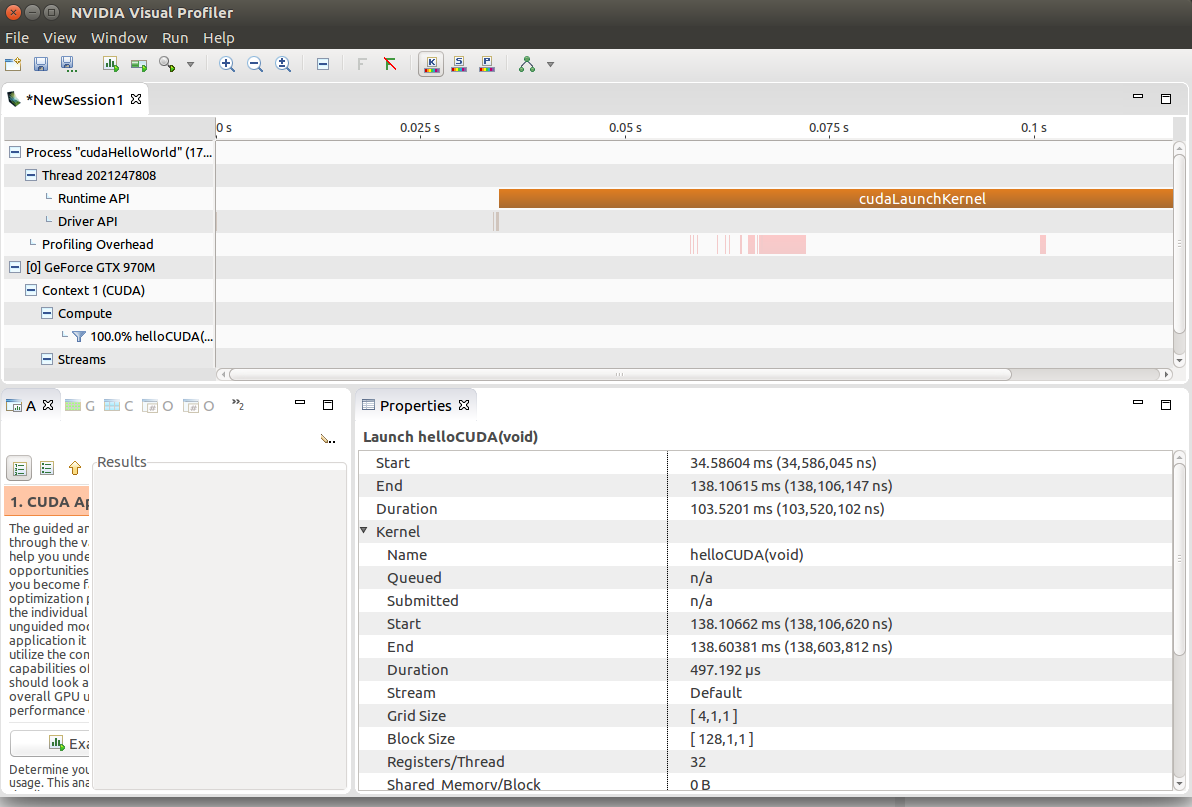Collapse the GeForce GTX 970M device row

pyautogui.click(x=14, y=267)
